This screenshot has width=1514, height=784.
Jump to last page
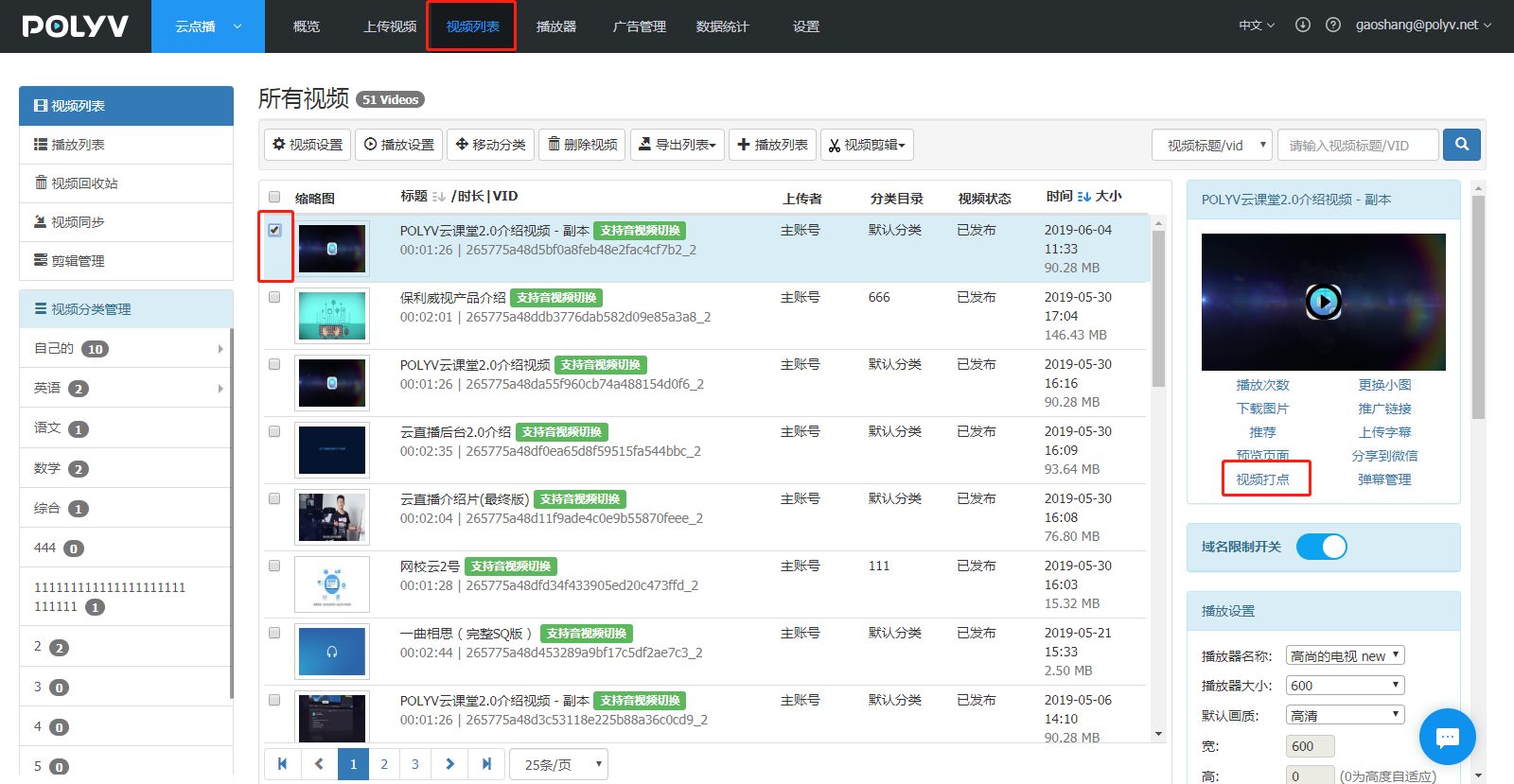(x=486, y=764)
